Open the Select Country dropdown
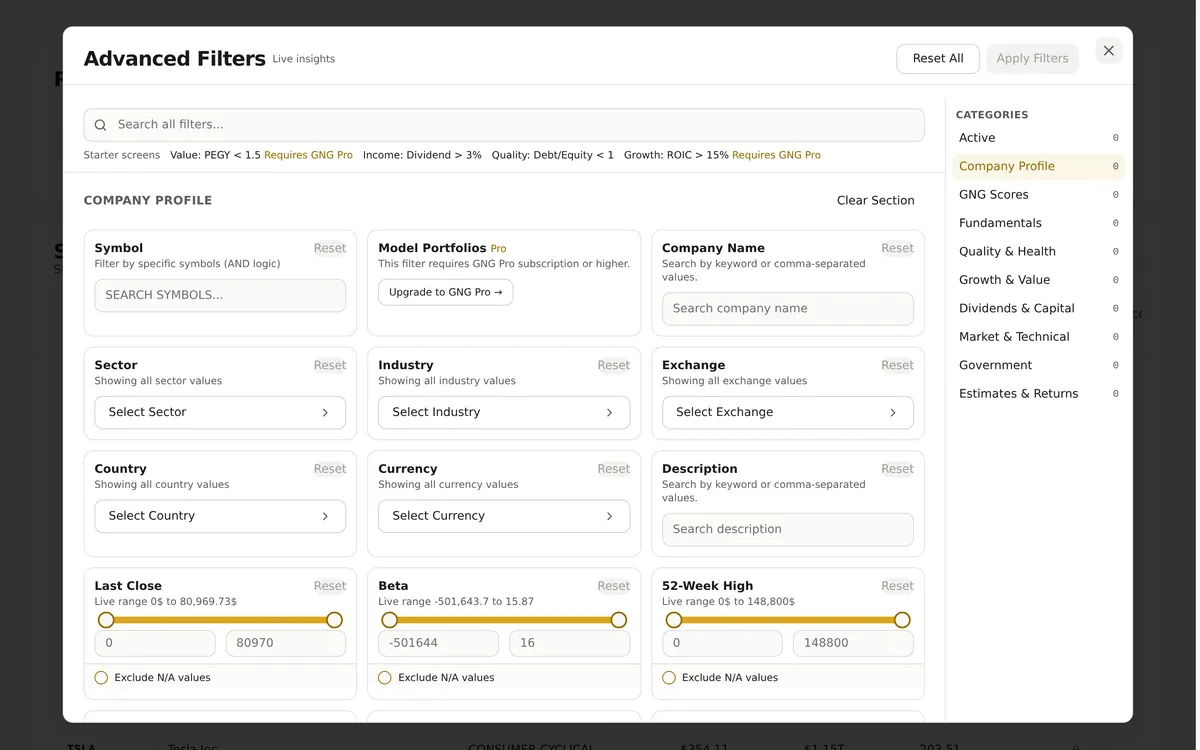 [x=220, y=516]
